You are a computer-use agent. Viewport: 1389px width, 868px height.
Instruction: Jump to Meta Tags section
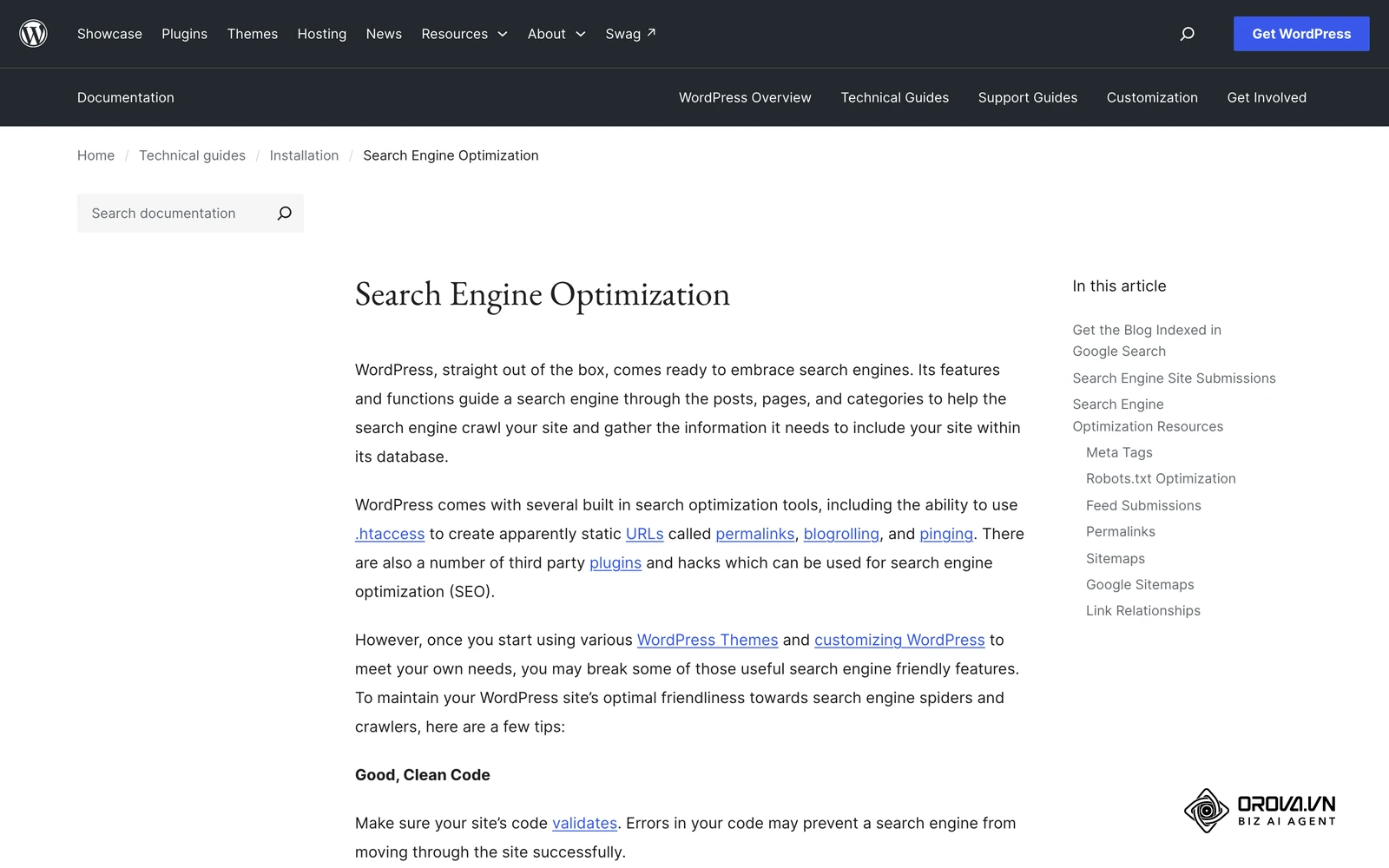coord(1119,452)
